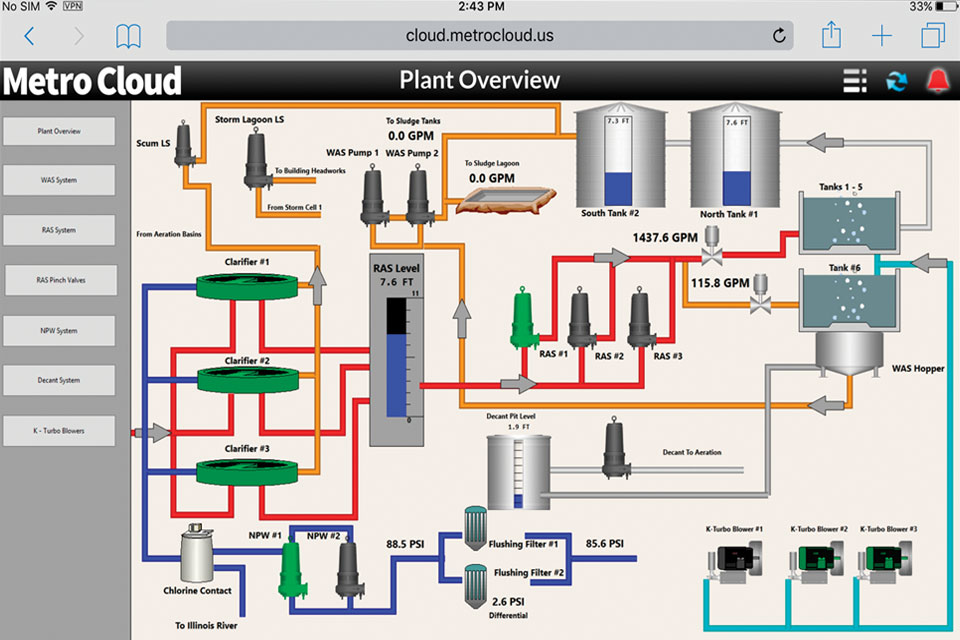This screenshot has width=960, height=640.
Task: Open the WAS System page
Action: pos(59,181)
